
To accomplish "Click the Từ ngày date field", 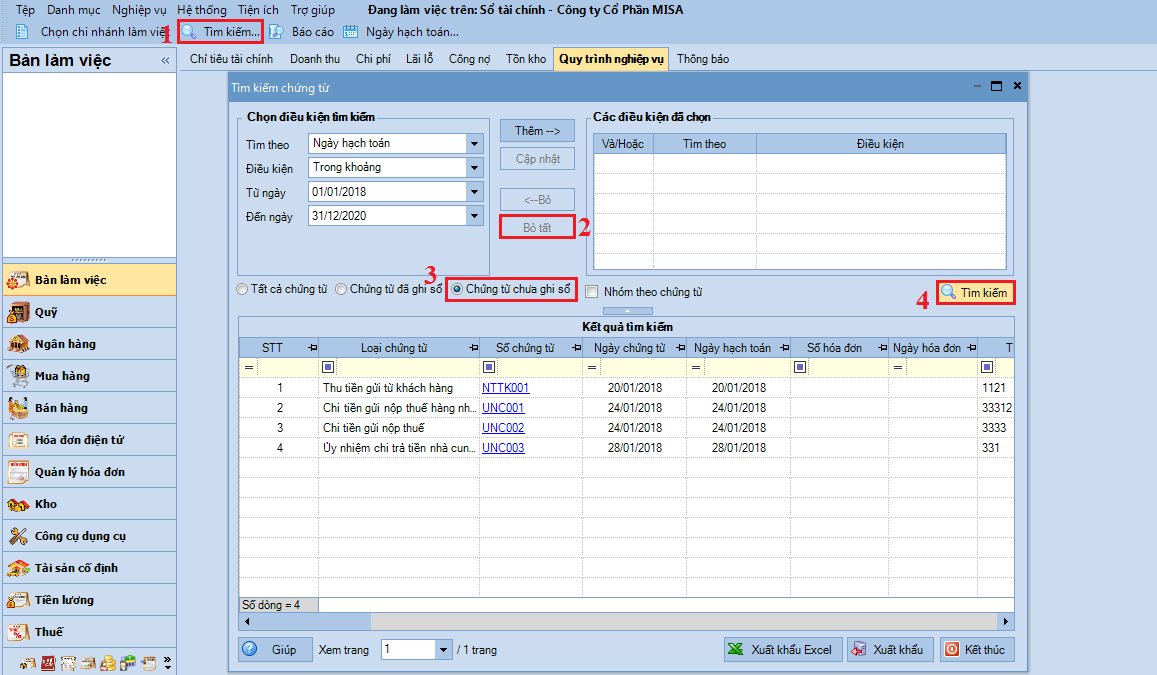I will 387,193.
